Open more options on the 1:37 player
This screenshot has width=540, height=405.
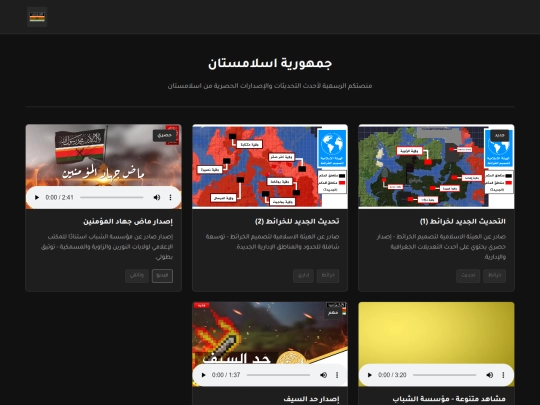pos(337,375)
